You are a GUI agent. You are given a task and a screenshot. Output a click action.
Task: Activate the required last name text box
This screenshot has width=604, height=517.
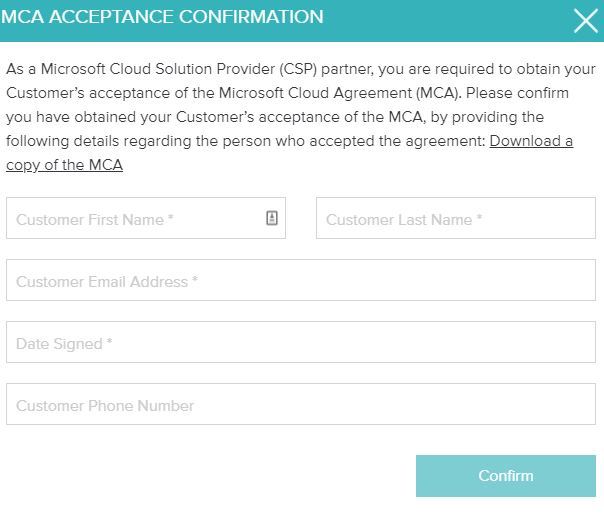[455, 219]
